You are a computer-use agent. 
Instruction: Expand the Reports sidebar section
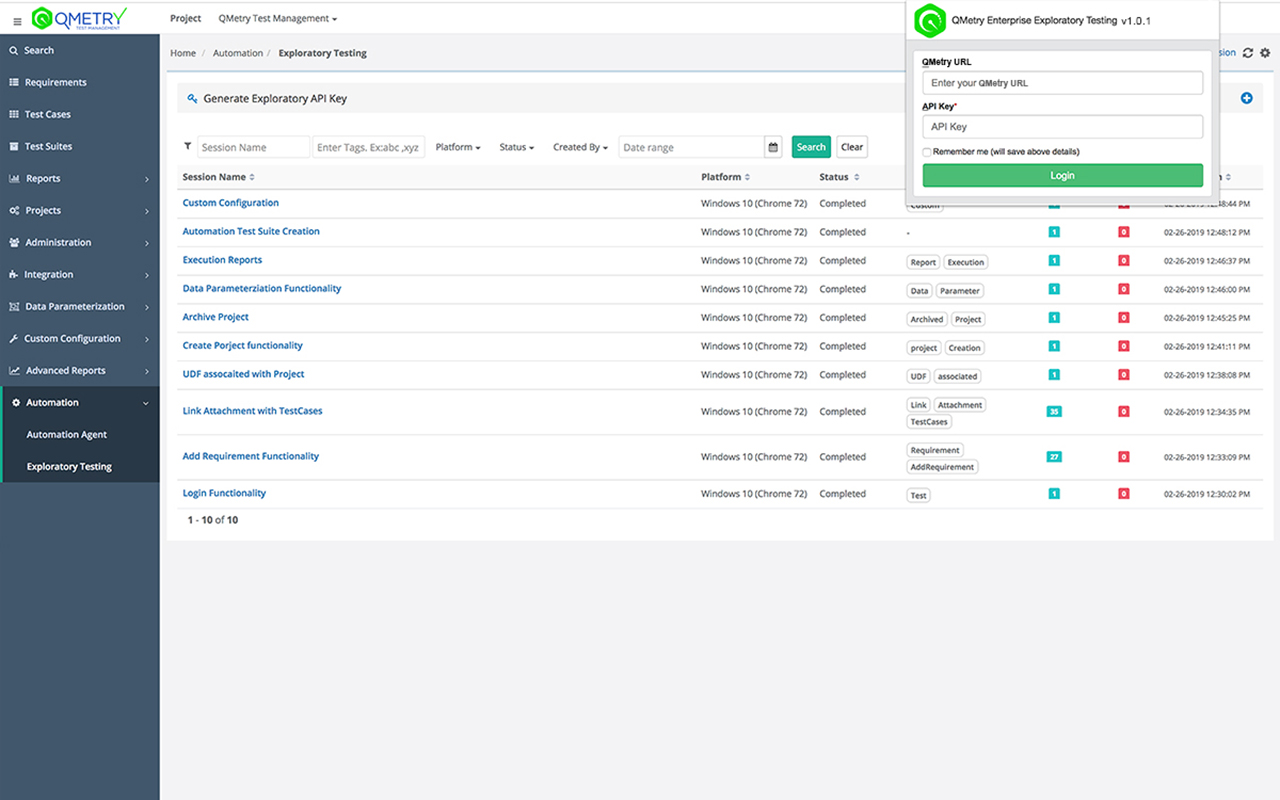click(x=80, y=178)
